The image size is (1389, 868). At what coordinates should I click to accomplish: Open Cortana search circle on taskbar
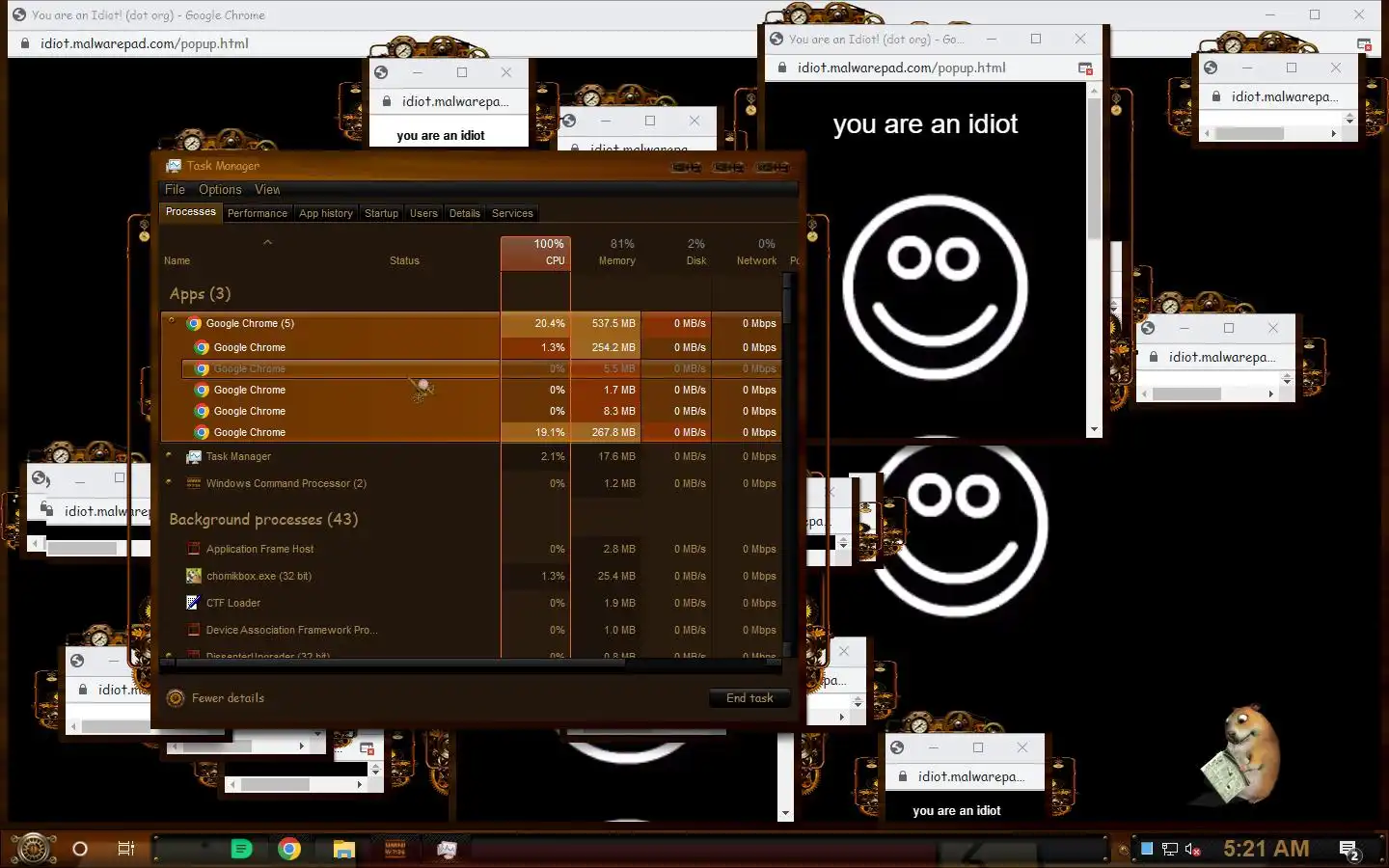coord(80,849)
